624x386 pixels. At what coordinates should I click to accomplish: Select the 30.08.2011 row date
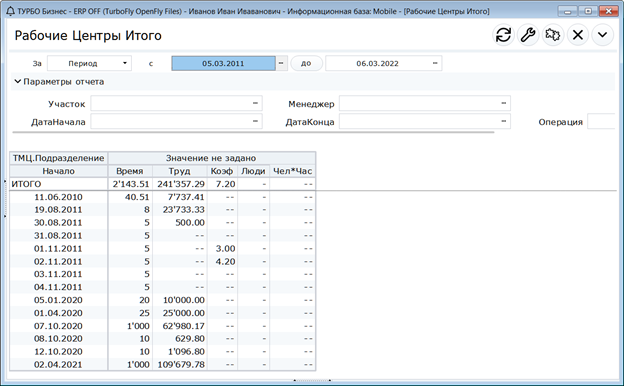[x=58, y=222]
